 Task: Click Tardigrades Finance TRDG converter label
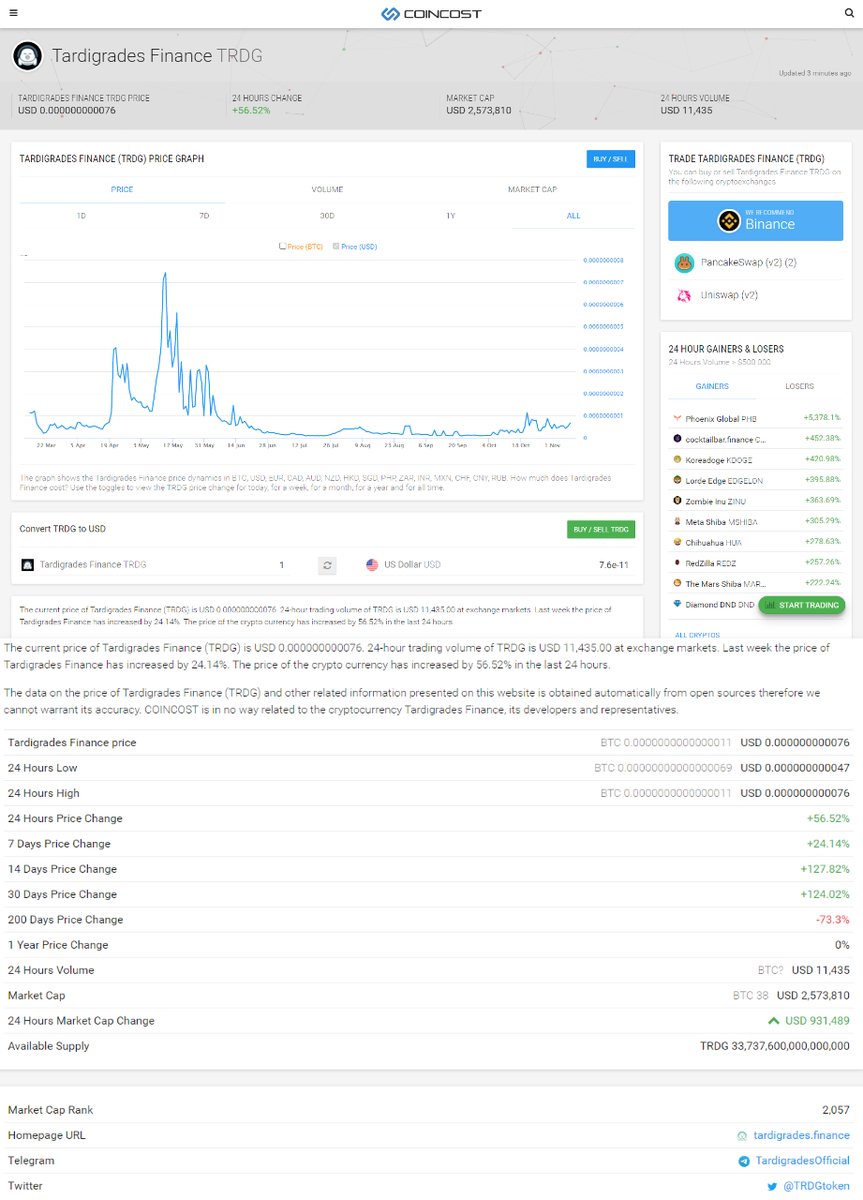(93, 565)
